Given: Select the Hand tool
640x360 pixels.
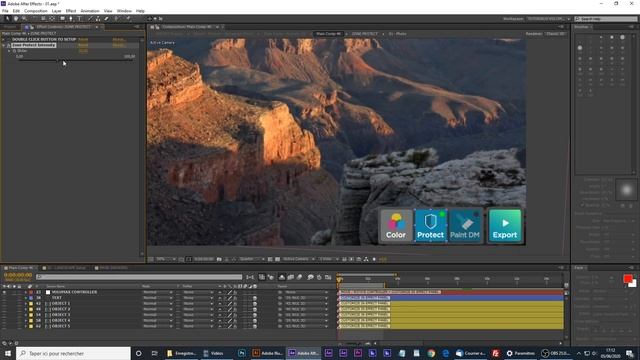Looking at the screenshot, I should click(16, 18).
